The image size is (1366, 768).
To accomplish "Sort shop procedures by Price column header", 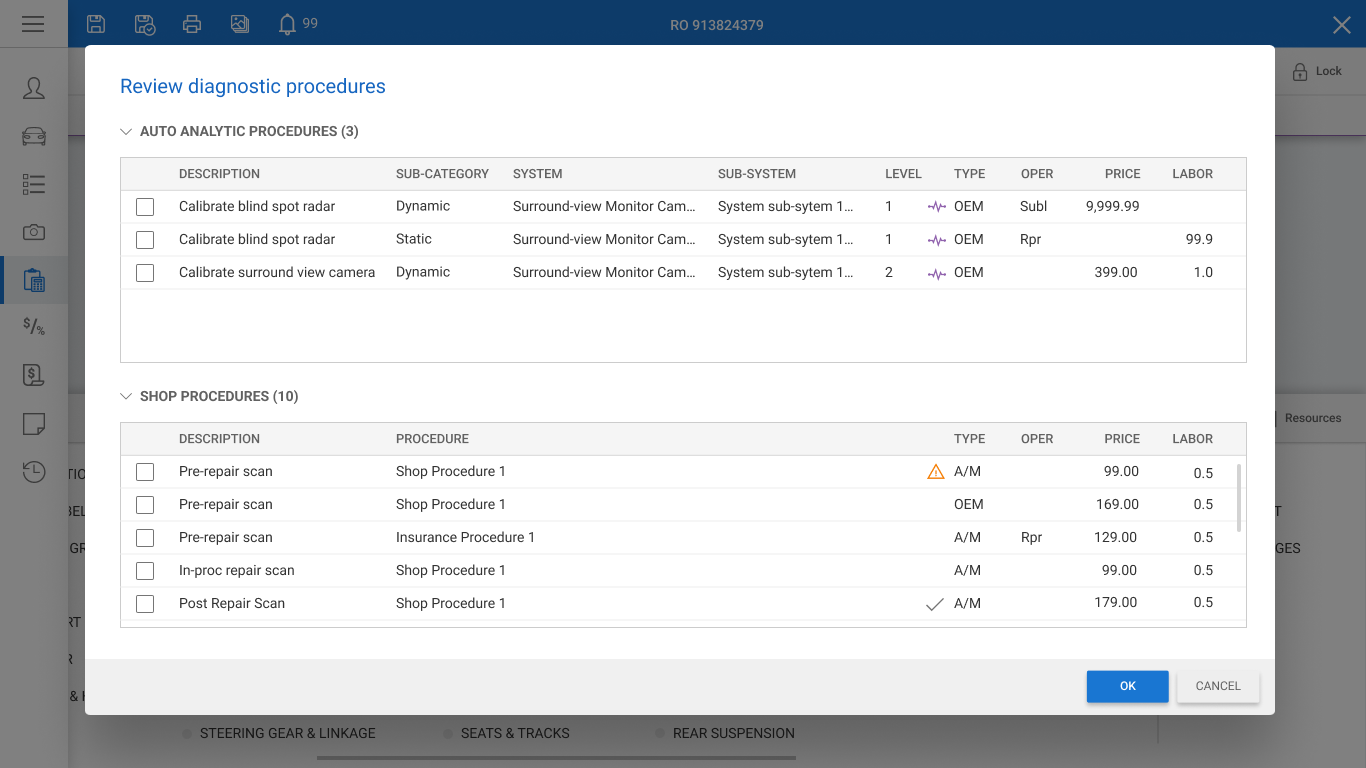I will tap(1122, 439).
